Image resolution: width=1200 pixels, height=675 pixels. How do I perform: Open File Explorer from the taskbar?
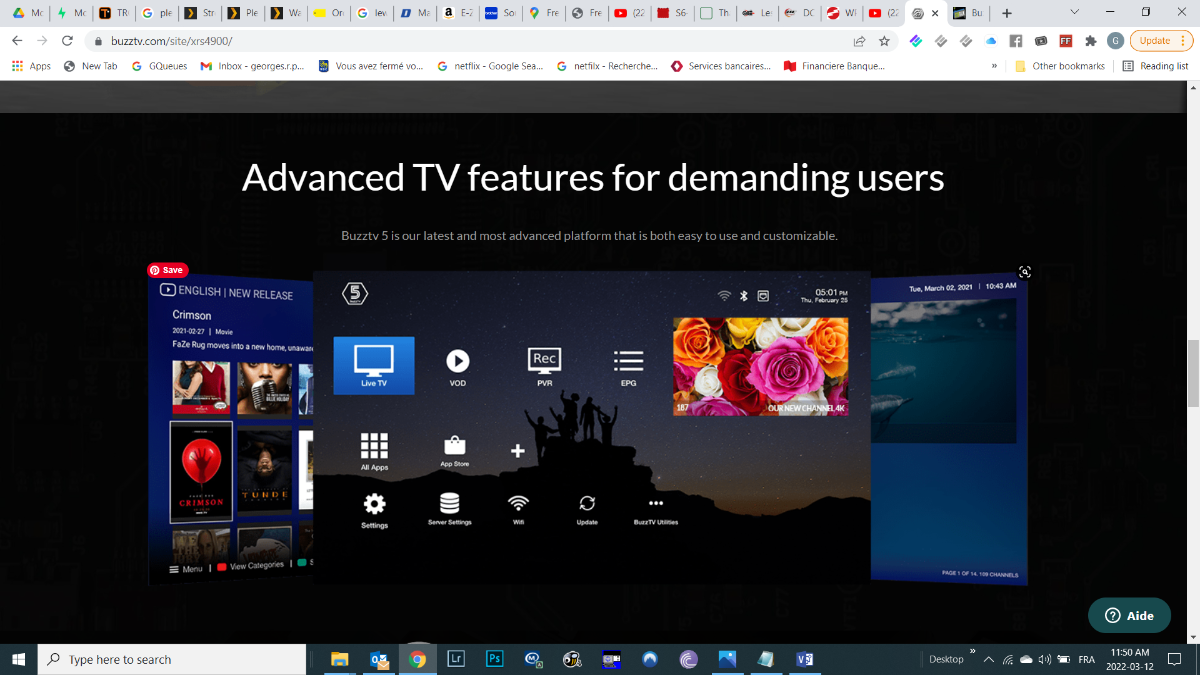pos(340,659)
